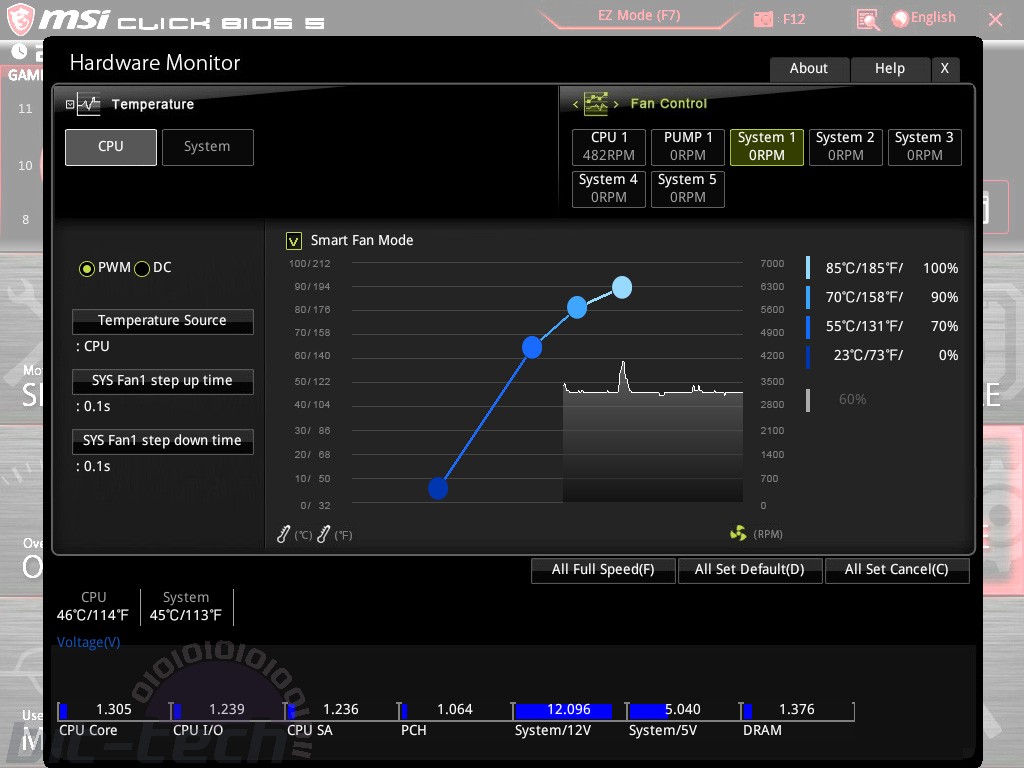
Task: Click the System/12V 12.096 voltage bar
Action: 569,710
